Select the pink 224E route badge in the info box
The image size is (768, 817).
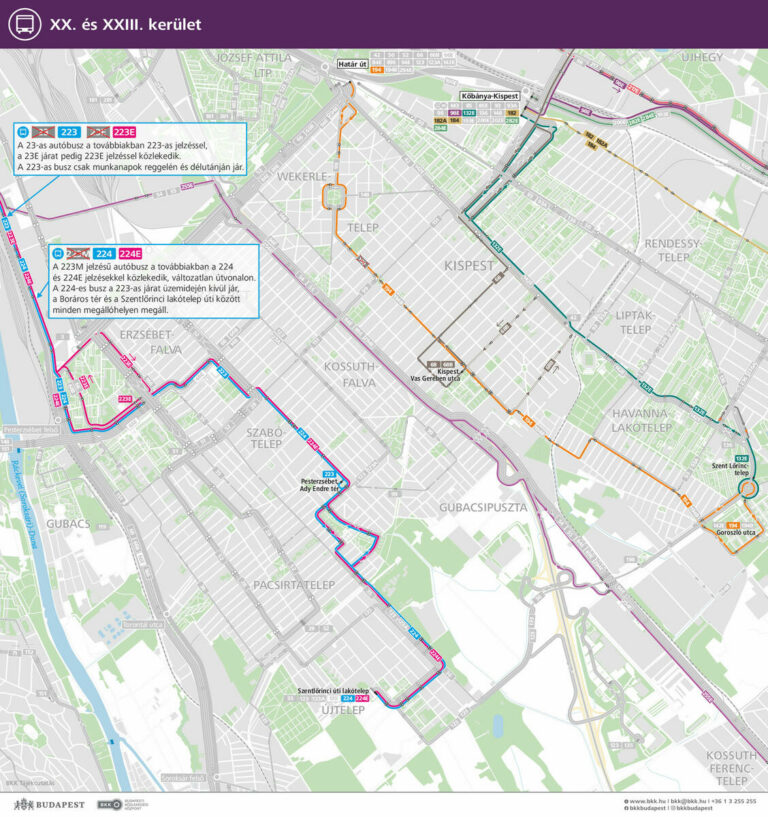coord(132,253)
